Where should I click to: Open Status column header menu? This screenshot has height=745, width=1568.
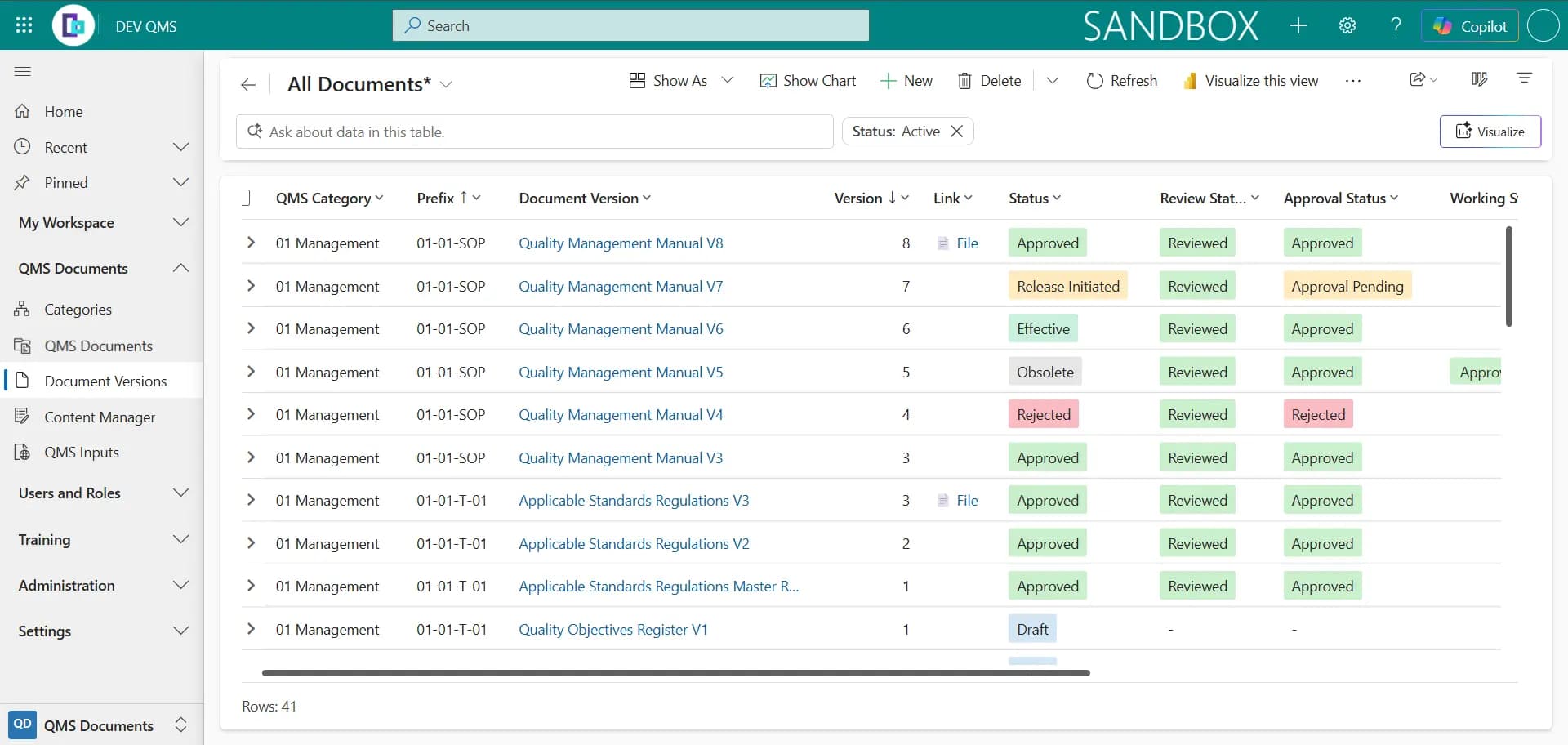[1035, 199]
